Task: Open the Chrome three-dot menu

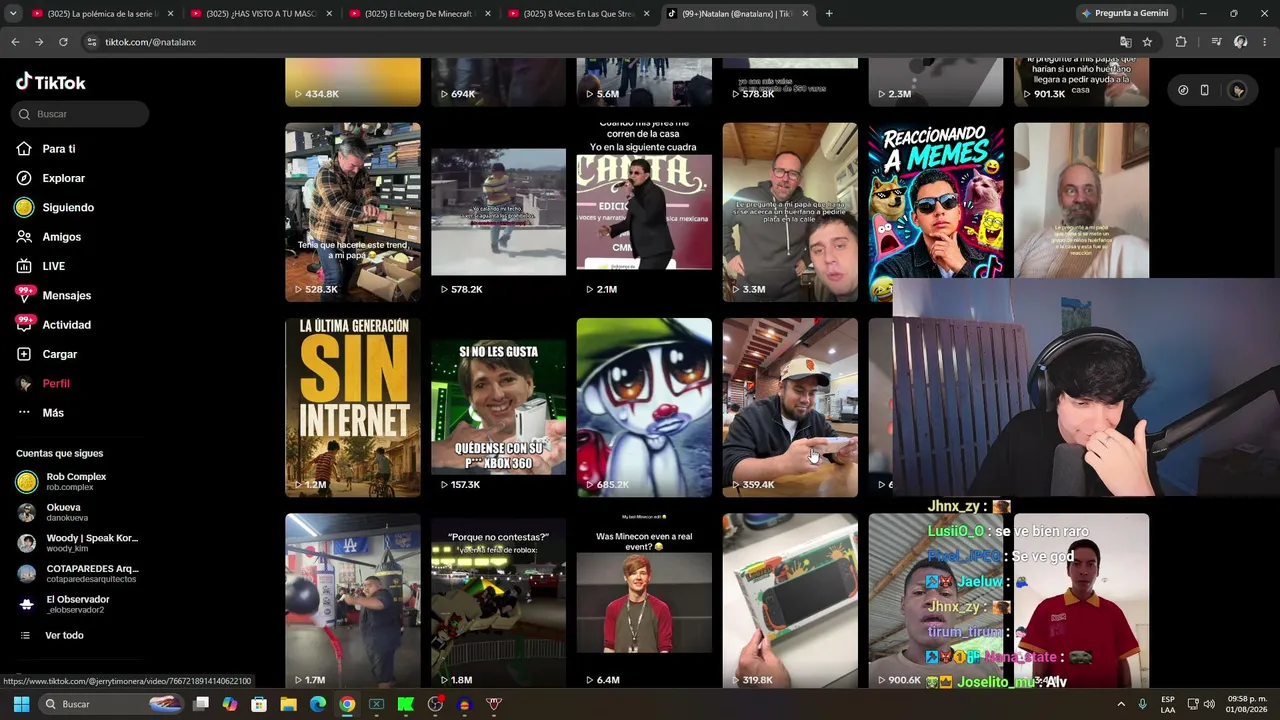Action: coord(1265,42)
